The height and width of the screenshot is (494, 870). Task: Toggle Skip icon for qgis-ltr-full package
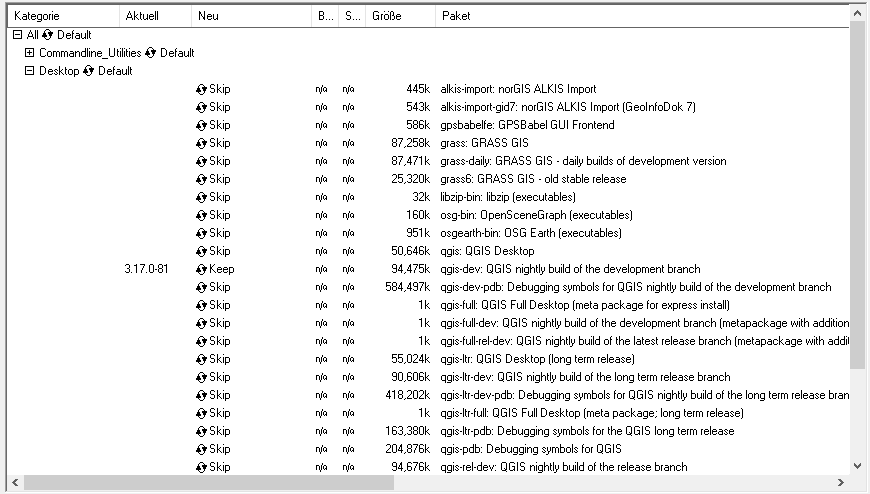(x=201, y=413)
